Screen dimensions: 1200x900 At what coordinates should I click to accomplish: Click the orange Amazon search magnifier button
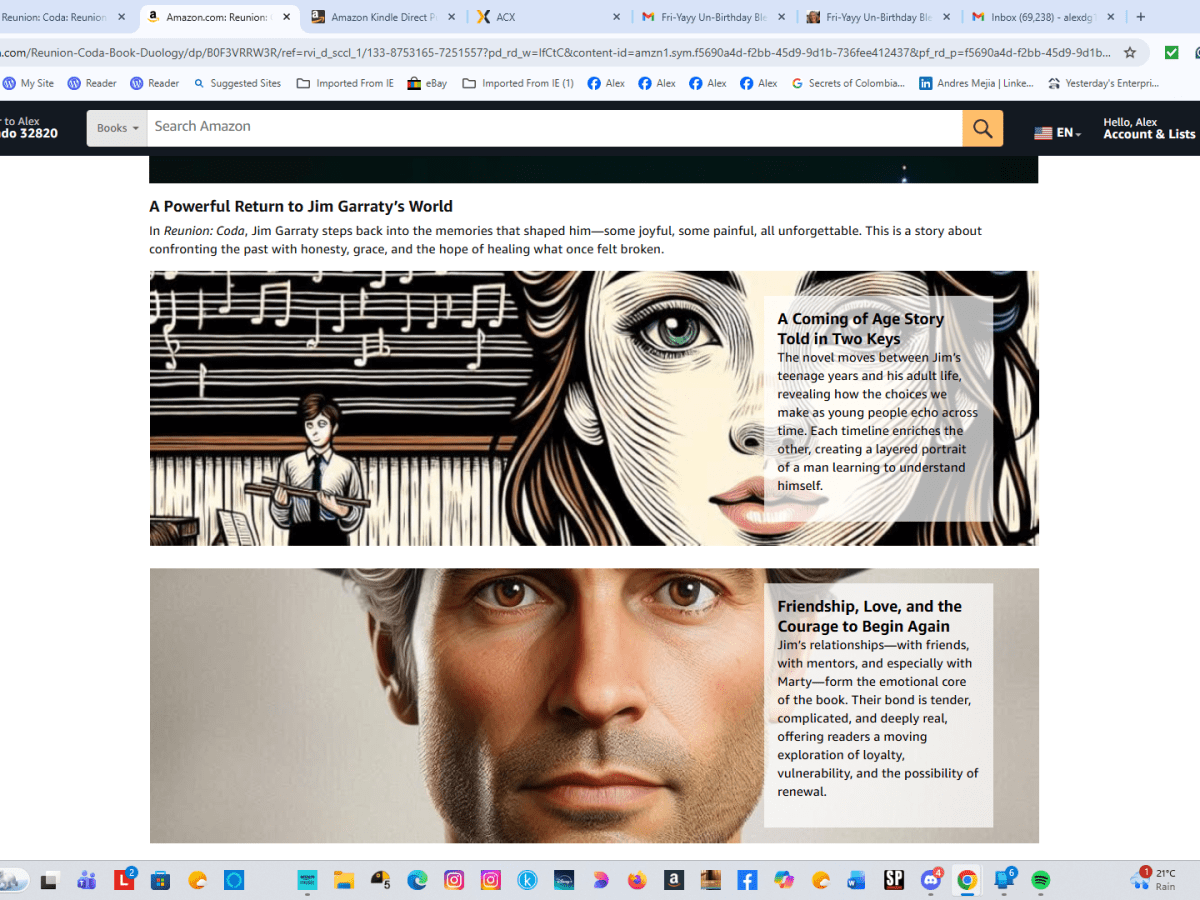(x=982, y=128)
